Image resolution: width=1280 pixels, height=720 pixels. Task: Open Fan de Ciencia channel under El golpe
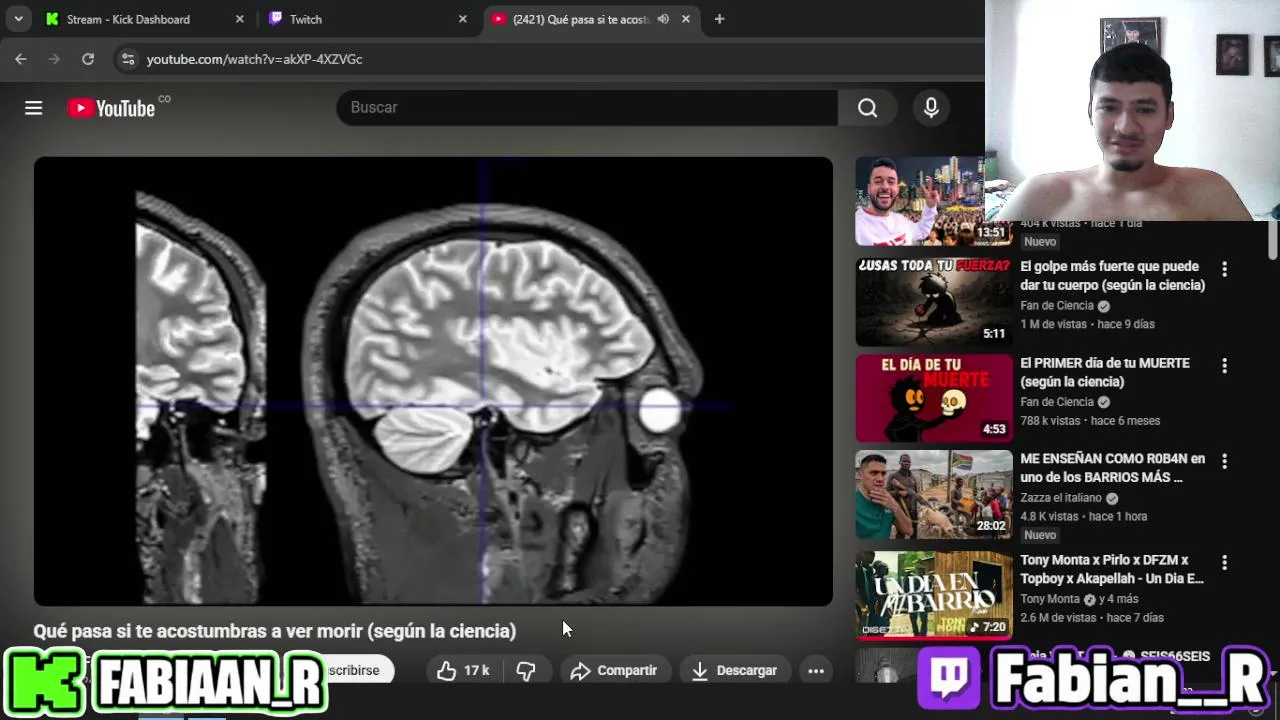coord(1057,306)
